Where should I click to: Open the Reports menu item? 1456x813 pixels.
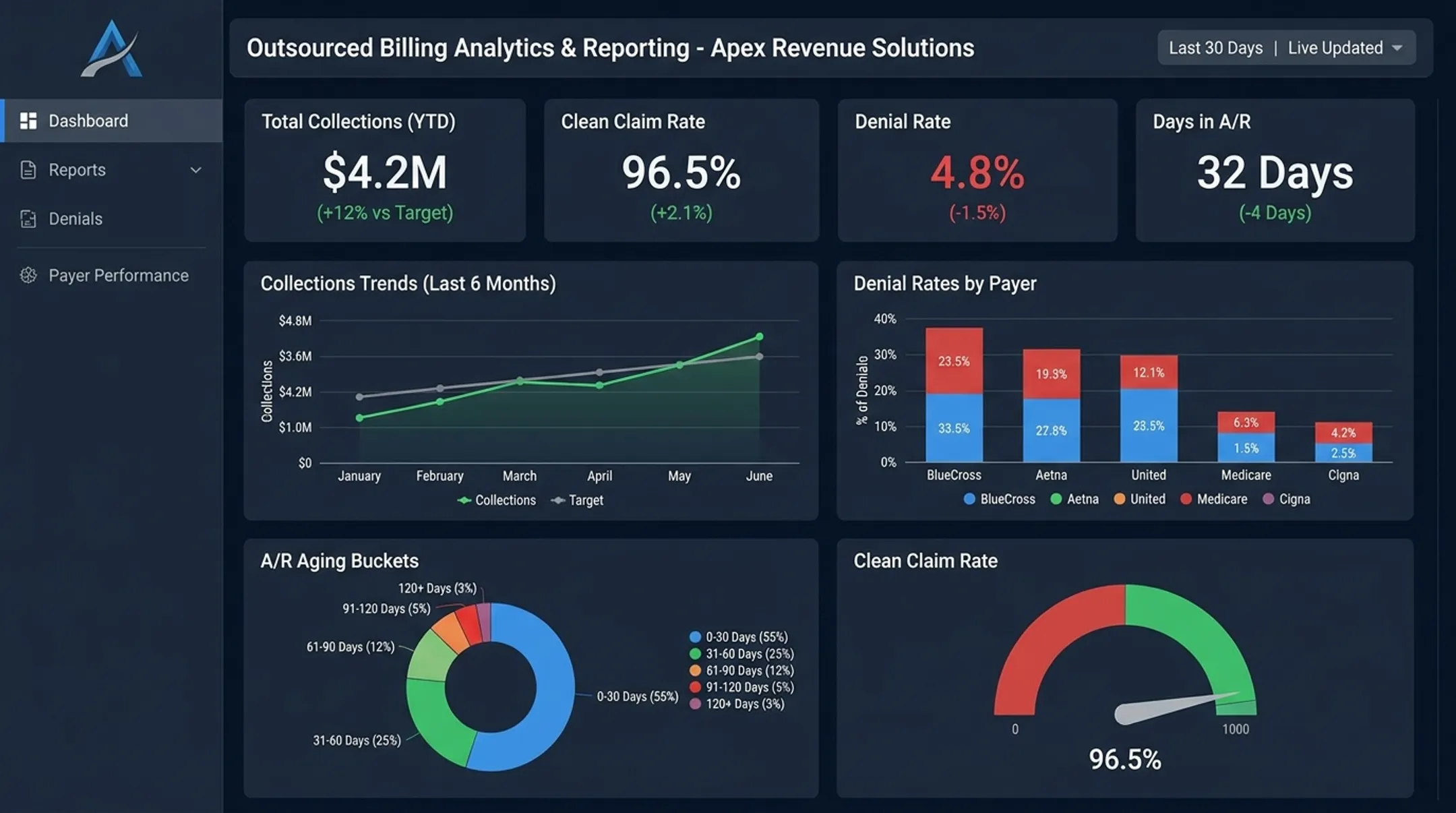coord(111,170)
